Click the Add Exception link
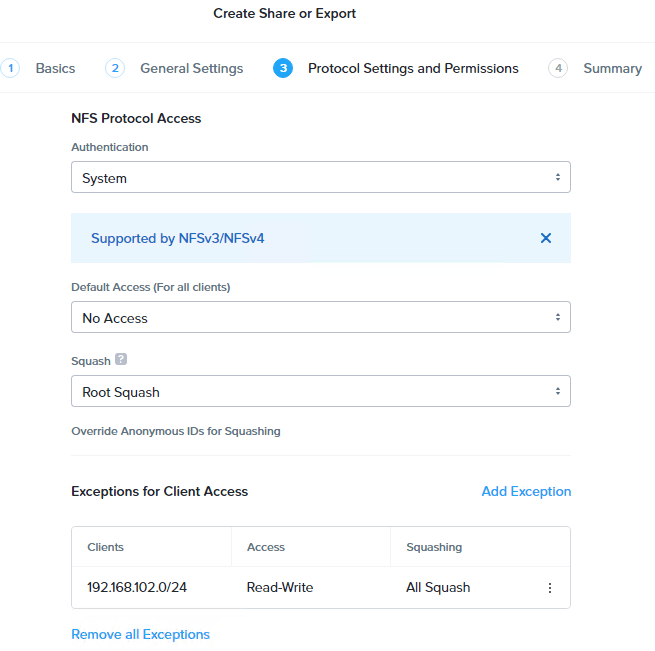Screen dimensions: 655x651 [526, 491]
